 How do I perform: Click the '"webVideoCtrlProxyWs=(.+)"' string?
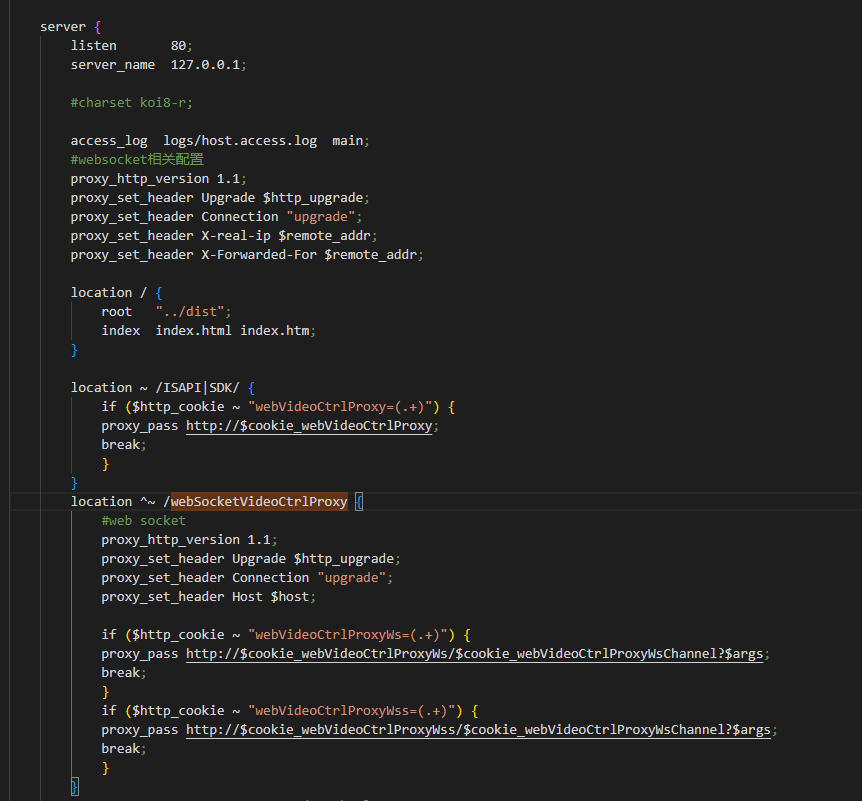click(x=347, y=636)
